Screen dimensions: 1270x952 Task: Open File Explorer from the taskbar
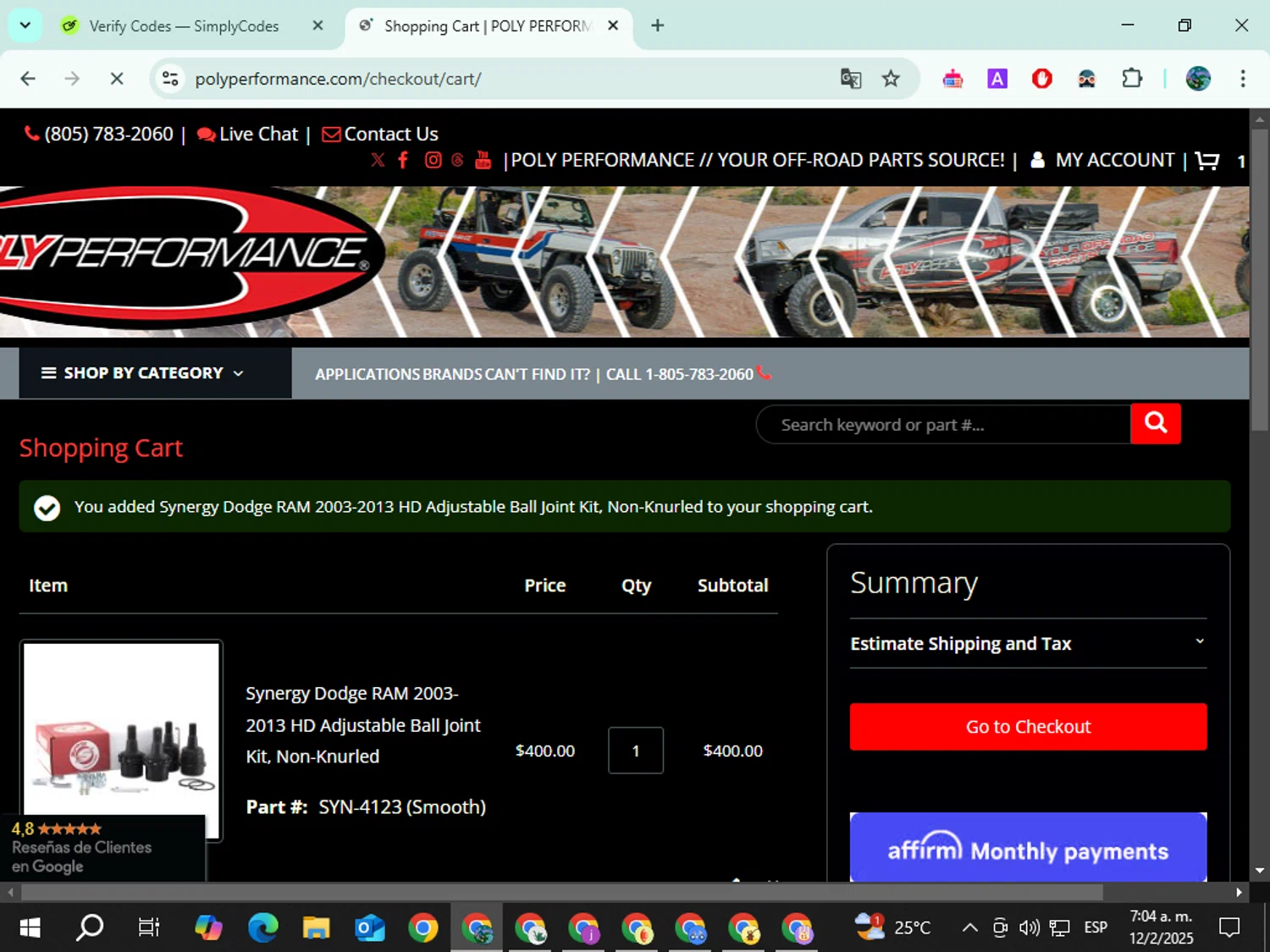[316, 928]
